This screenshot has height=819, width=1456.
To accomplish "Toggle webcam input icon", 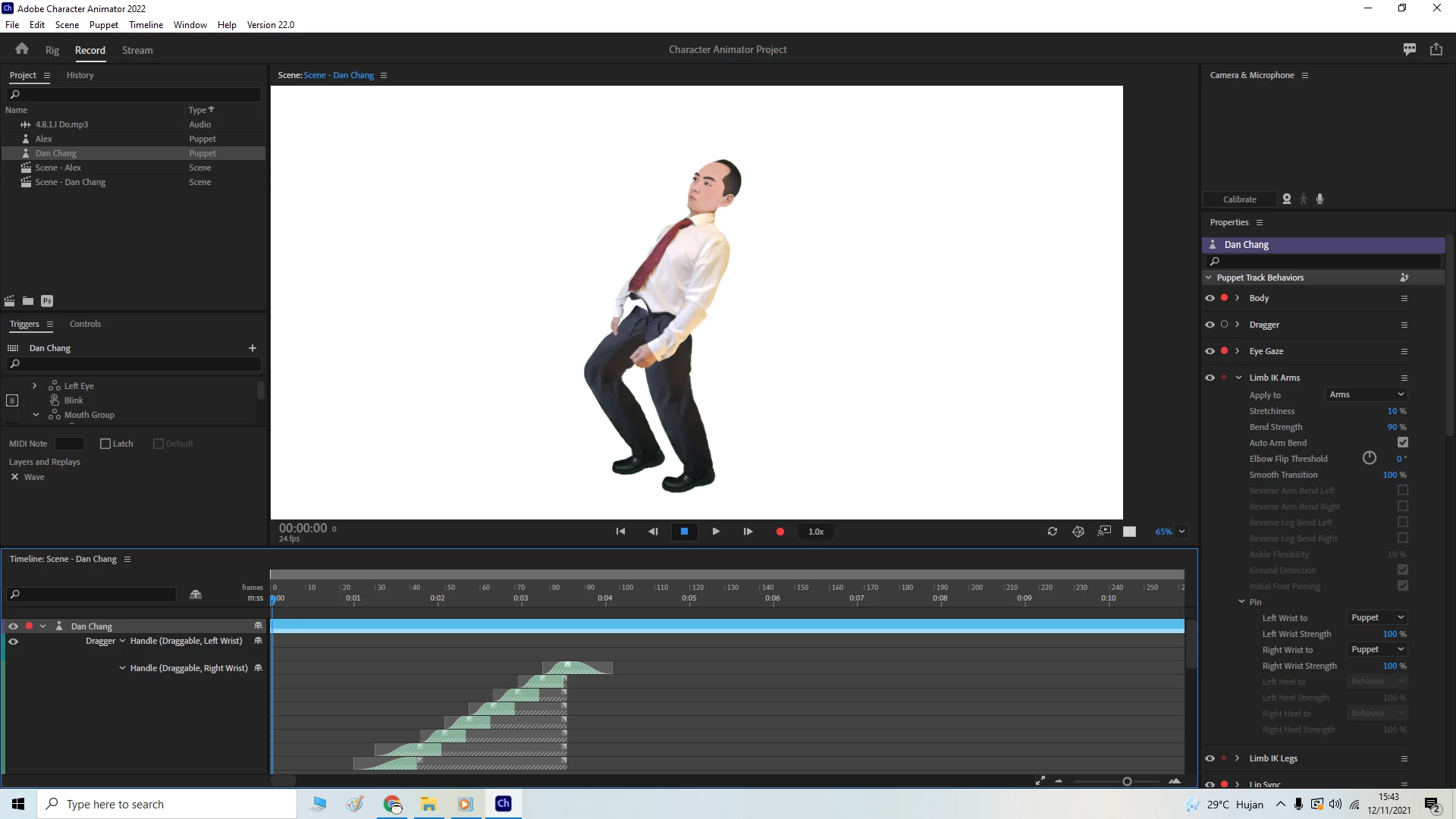I will pyautogui.click(x=1287, y=199).
